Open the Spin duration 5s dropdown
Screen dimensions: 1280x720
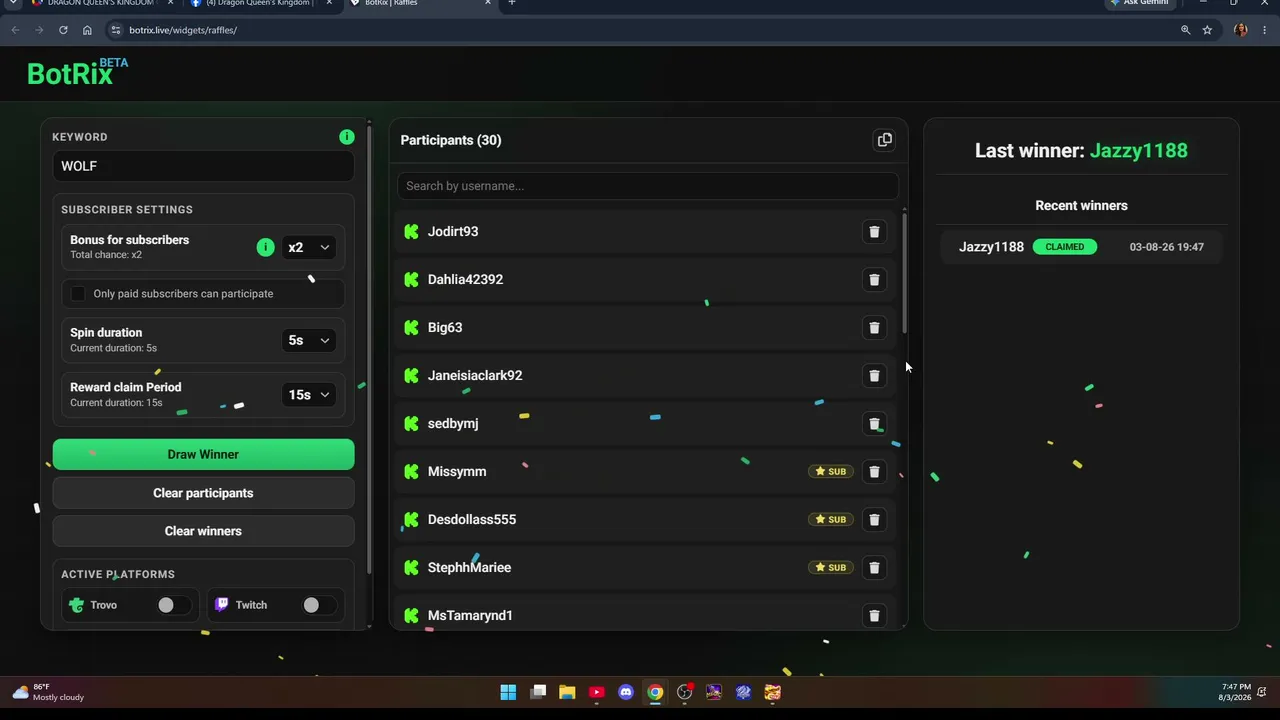pyautogui.click(x=309, y=340)
